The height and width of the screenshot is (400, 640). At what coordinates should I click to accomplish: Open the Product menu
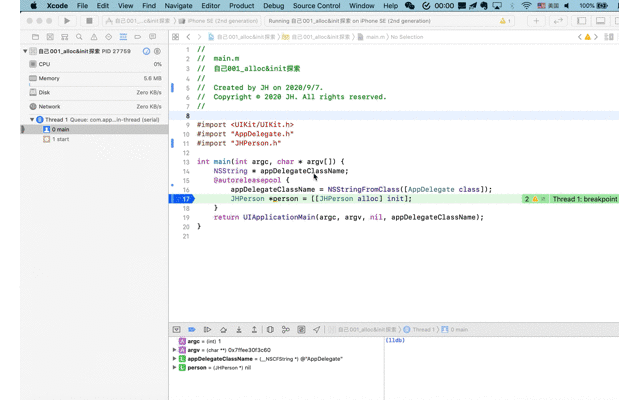tap(242, 6)
